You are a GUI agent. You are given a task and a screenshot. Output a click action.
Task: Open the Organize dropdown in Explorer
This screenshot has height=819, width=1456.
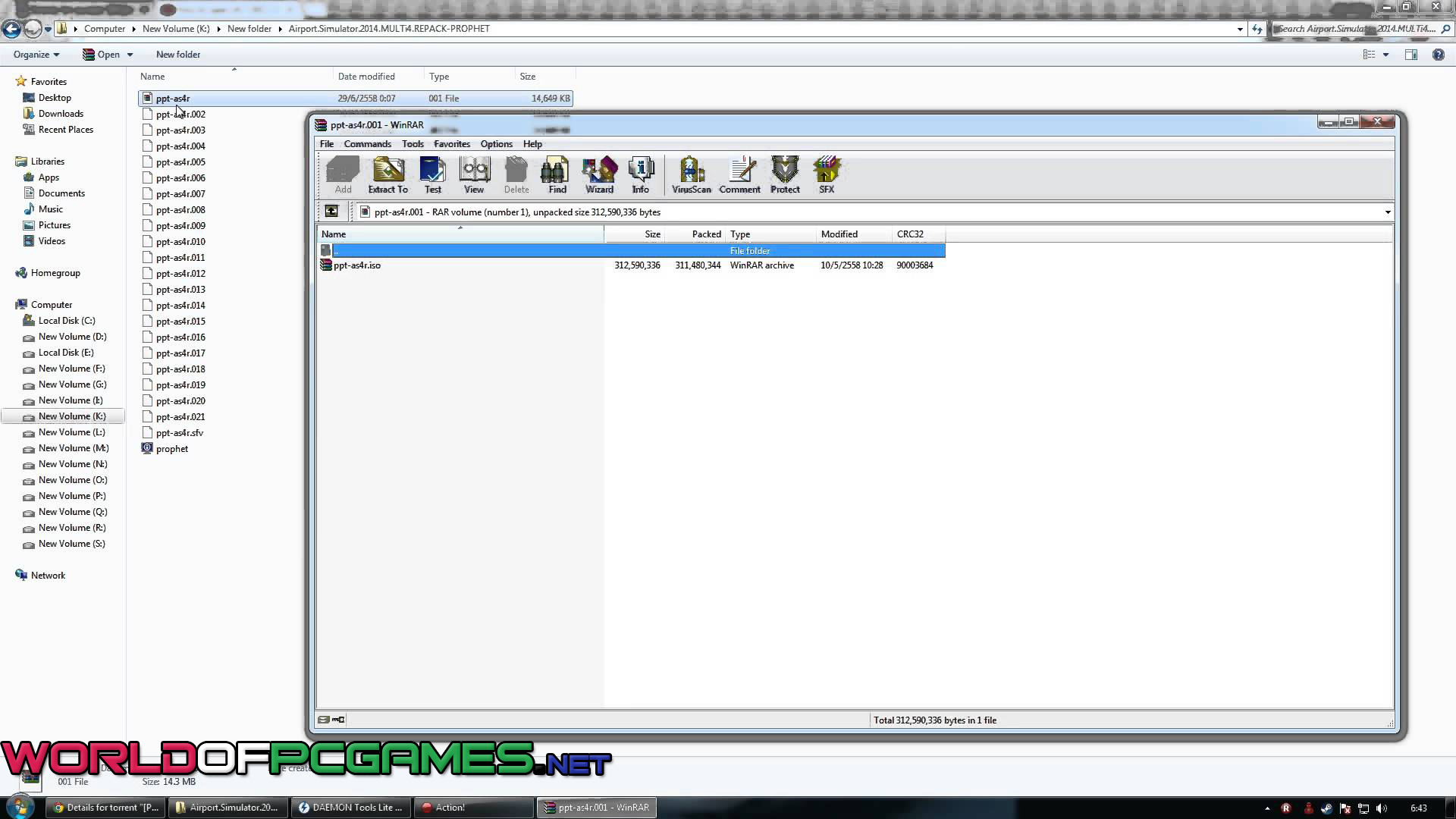[36, 55]
